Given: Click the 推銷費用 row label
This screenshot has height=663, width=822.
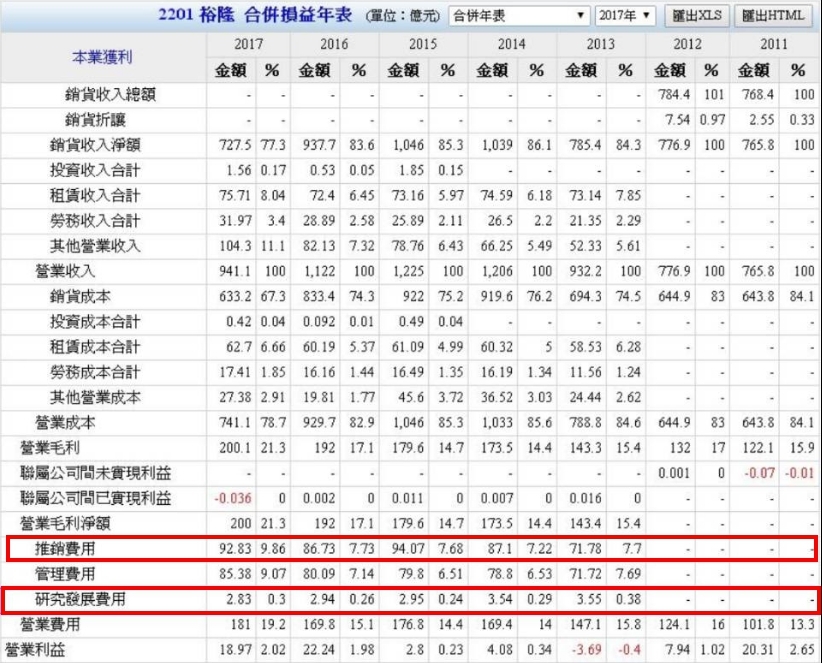Looking at the screenshot, I should pos(65,549).
